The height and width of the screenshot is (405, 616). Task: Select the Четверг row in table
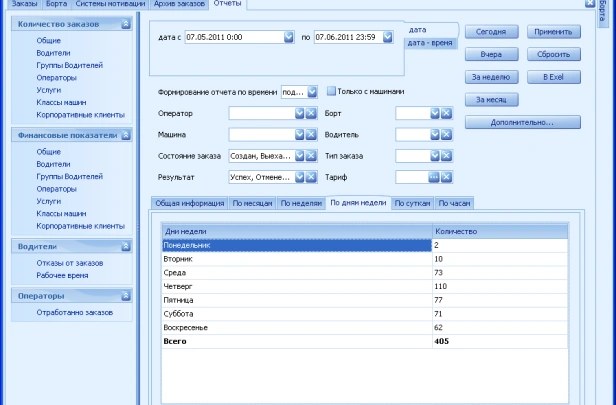pos(295,286)
